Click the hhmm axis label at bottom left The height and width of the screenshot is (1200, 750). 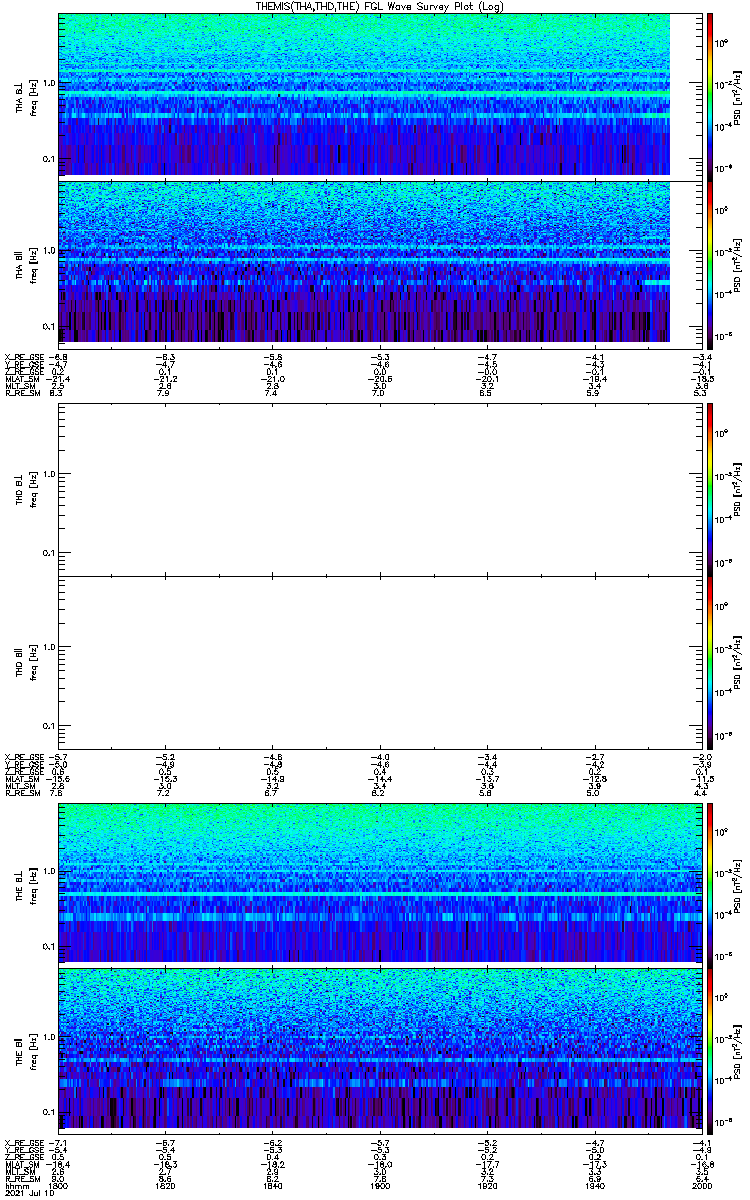point(15,1185)
